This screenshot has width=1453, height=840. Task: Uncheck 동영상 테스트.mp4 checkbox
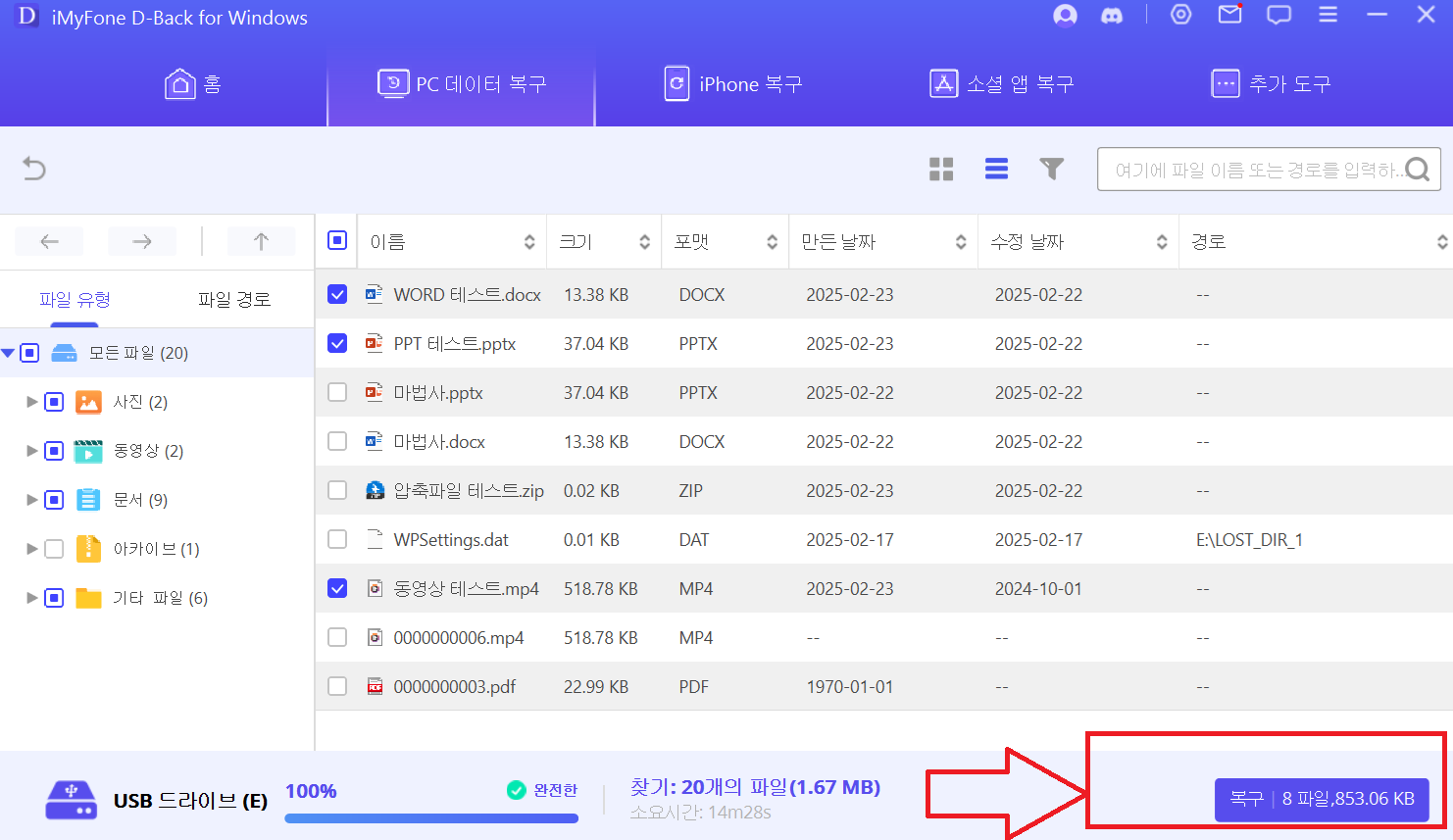337,588
